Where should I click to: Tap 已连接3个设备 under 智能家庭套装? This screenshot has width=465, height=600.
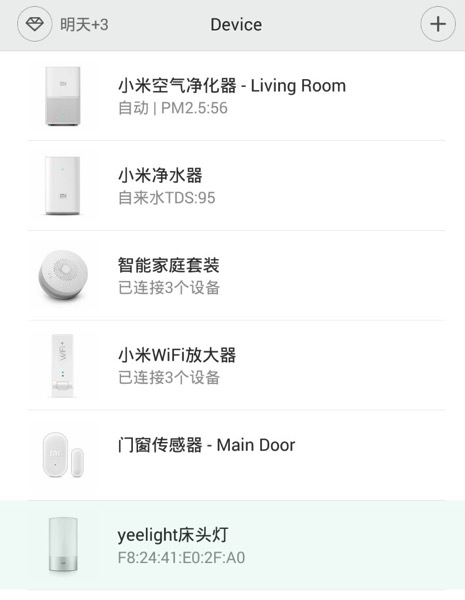click(x=169, y=288)
